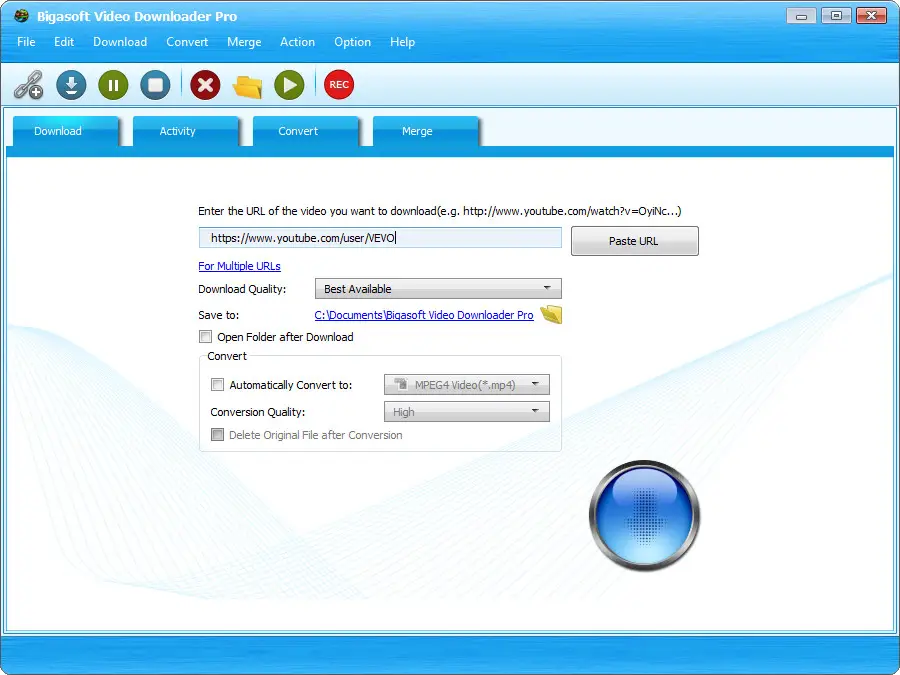
Task: Open the Download menu in the menu bar
Action: 120,42
